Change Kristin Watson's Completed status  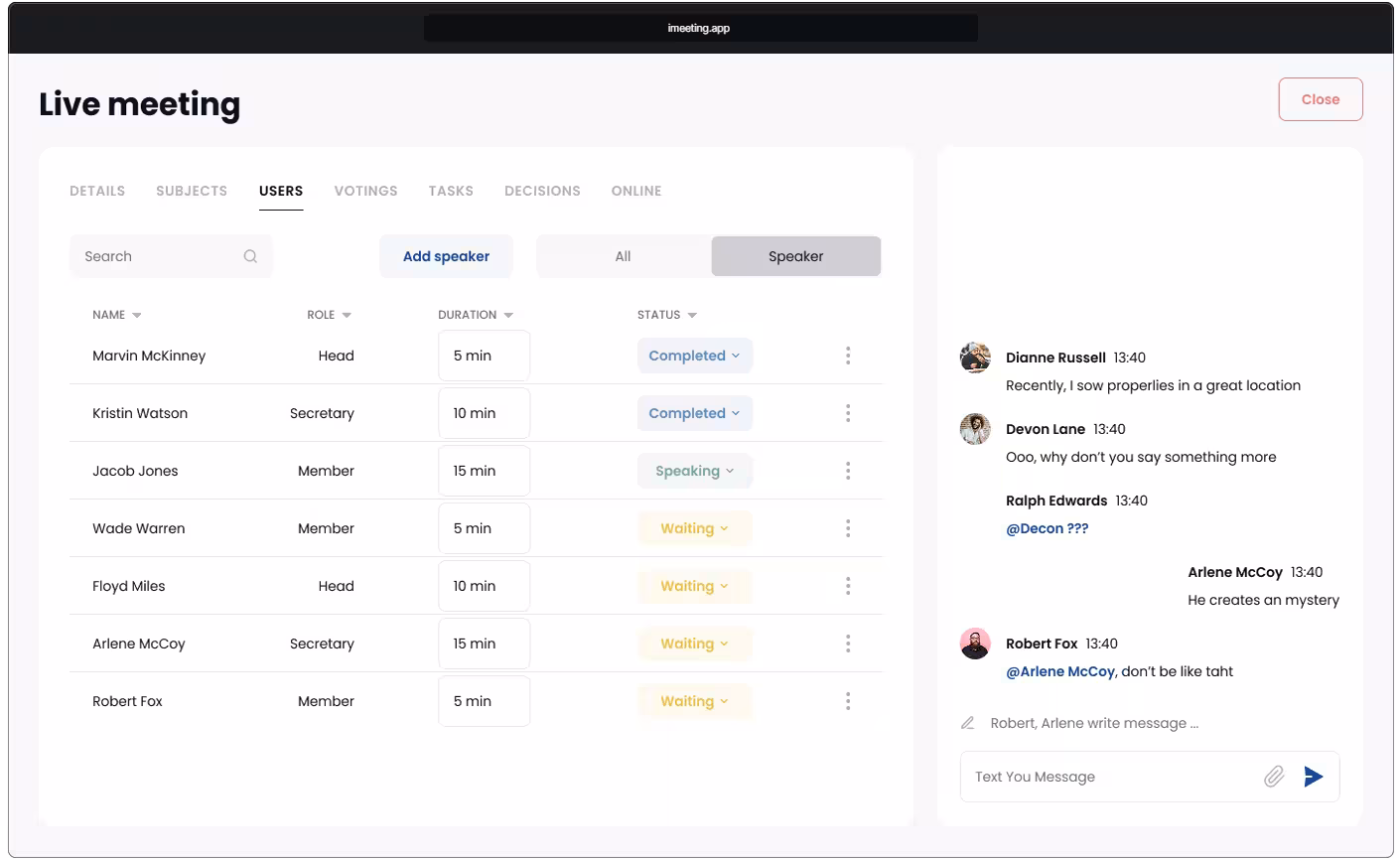click(x=694, y=413)
